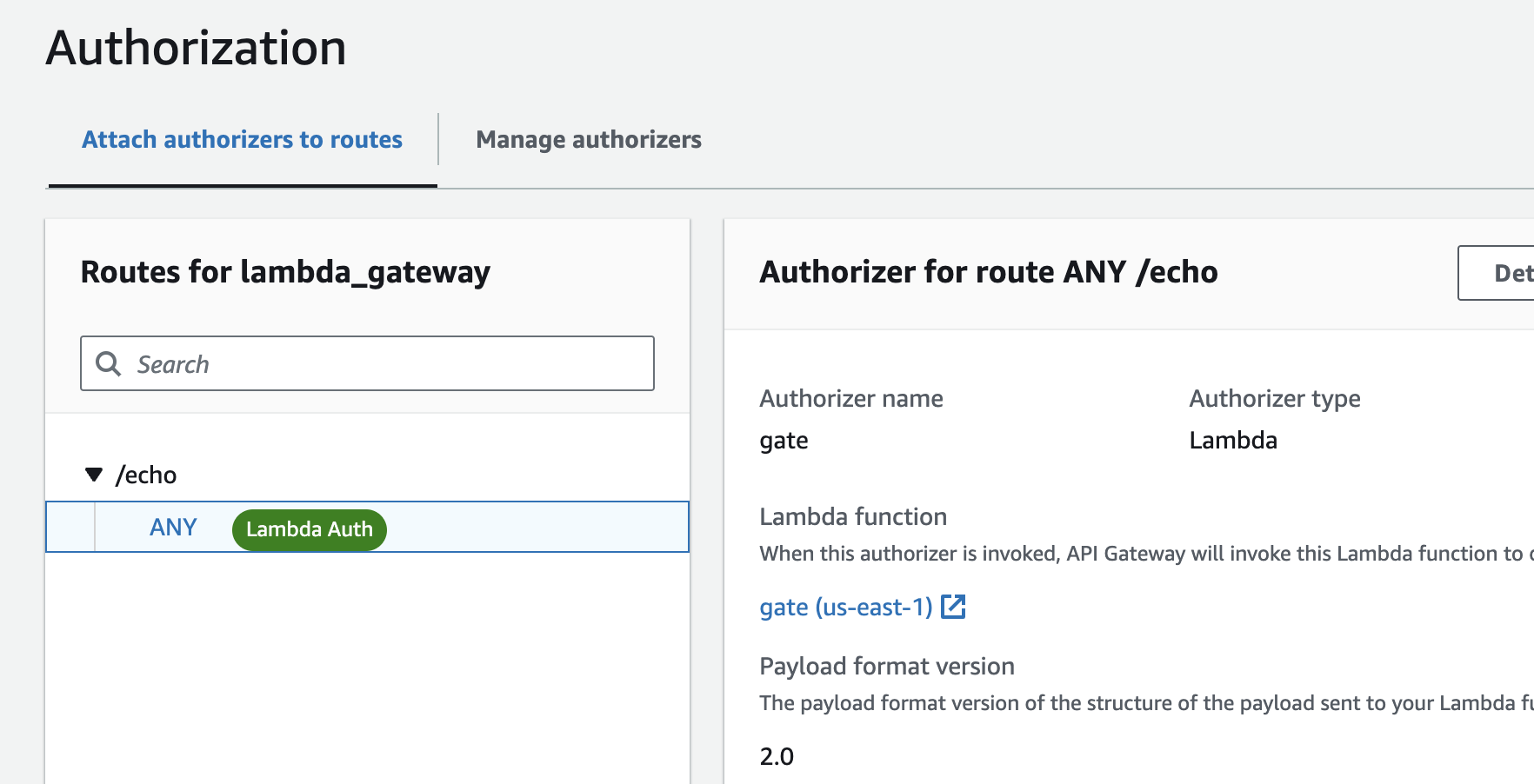The image size is (1534, 784).
Task: Open the external link icon beside gate (us-east-1)
Action: [954, 607]
